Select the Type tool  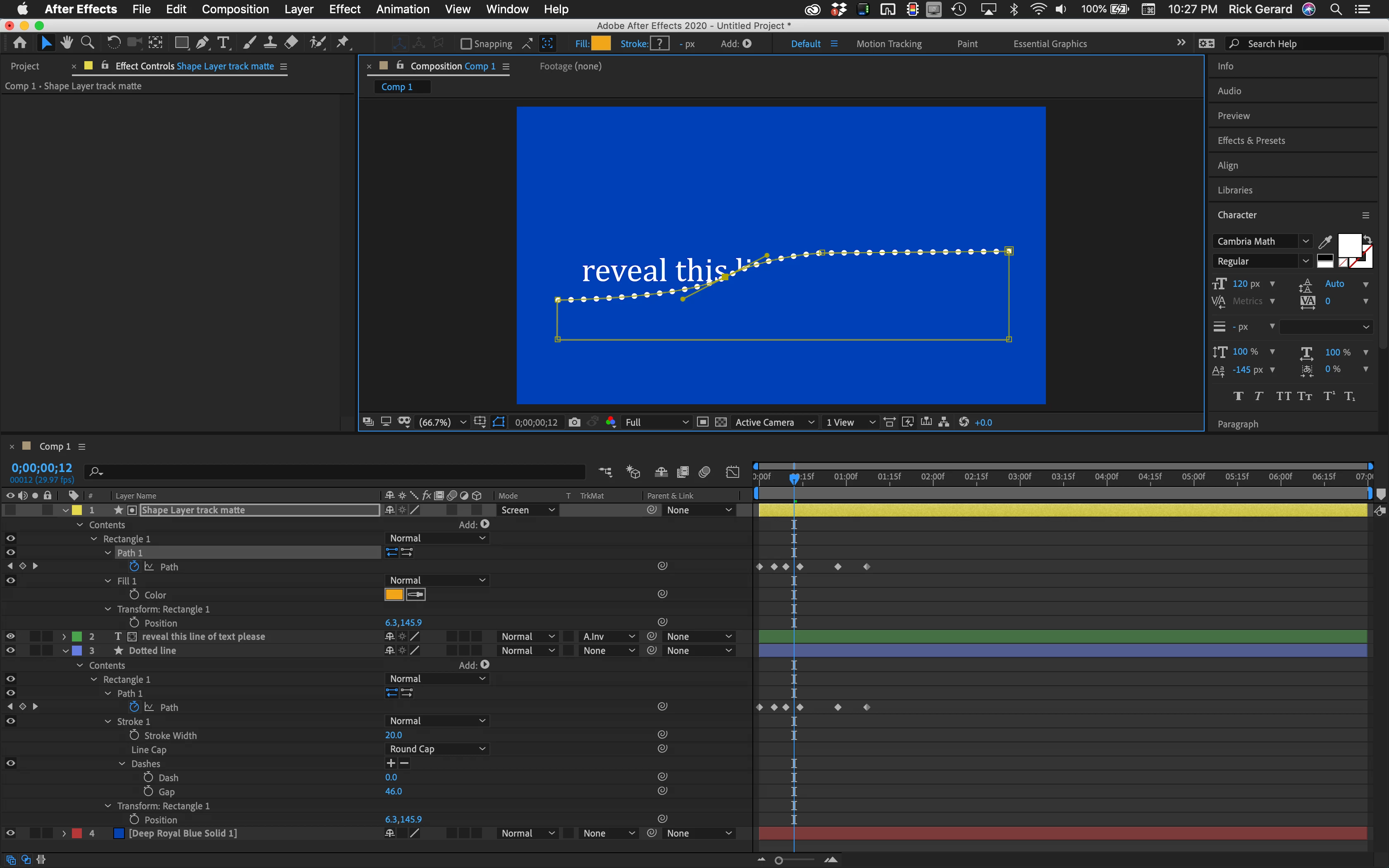(x=223, y=43)
